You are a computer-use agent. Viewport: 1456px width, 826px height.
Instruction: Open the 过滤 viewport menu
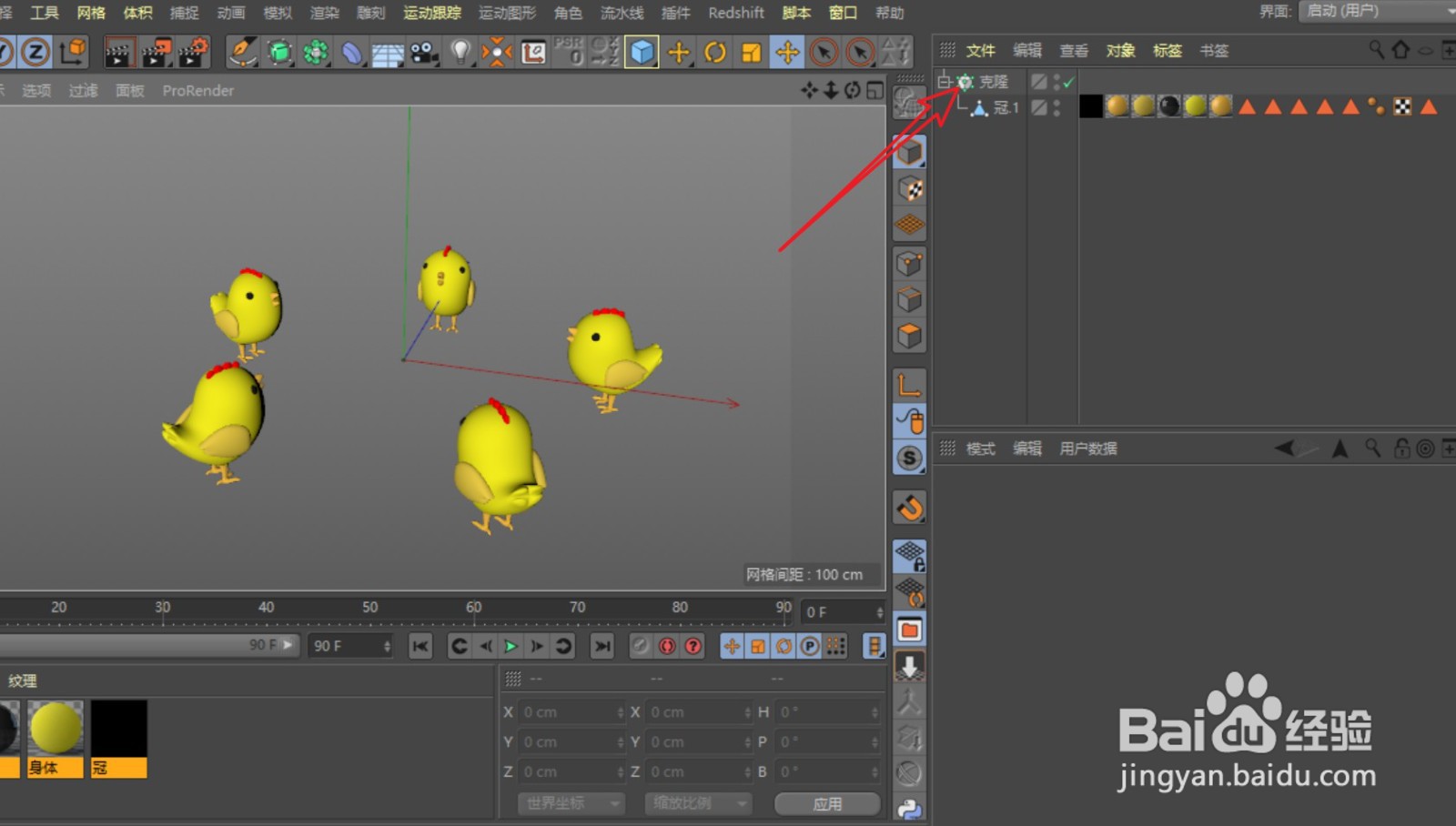pyautogui.click(x=83, y=91)
